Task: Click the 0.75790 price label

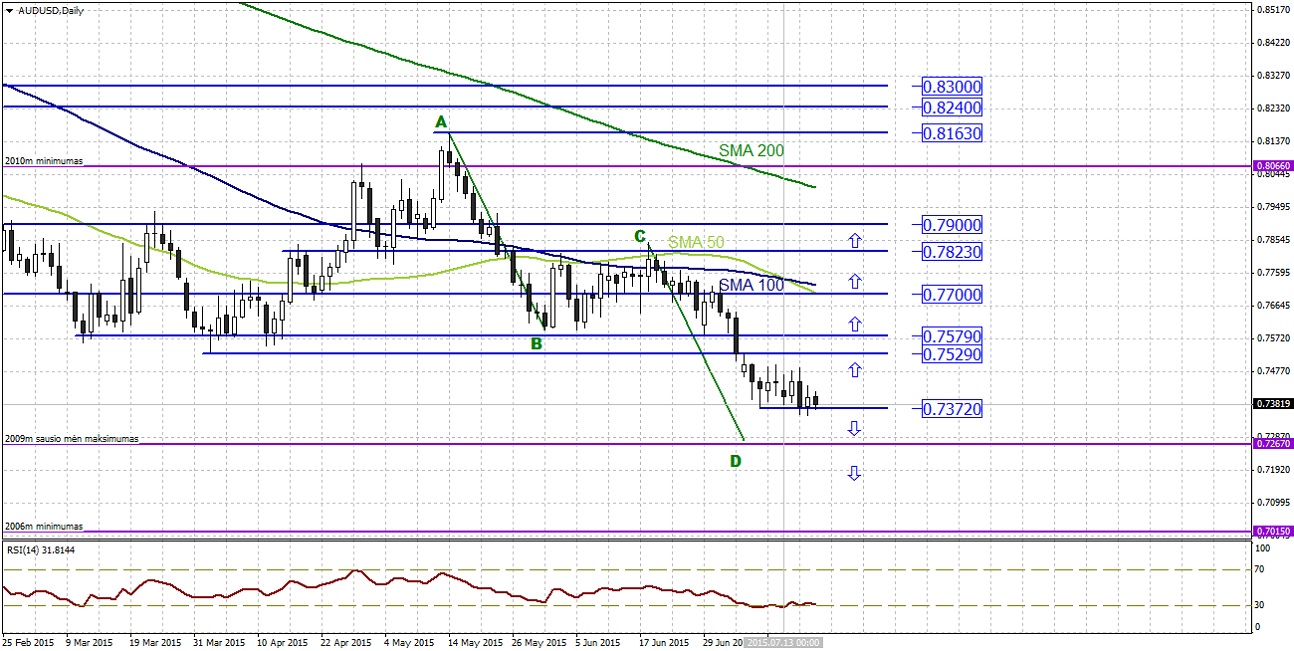Action: click(951, 337)
